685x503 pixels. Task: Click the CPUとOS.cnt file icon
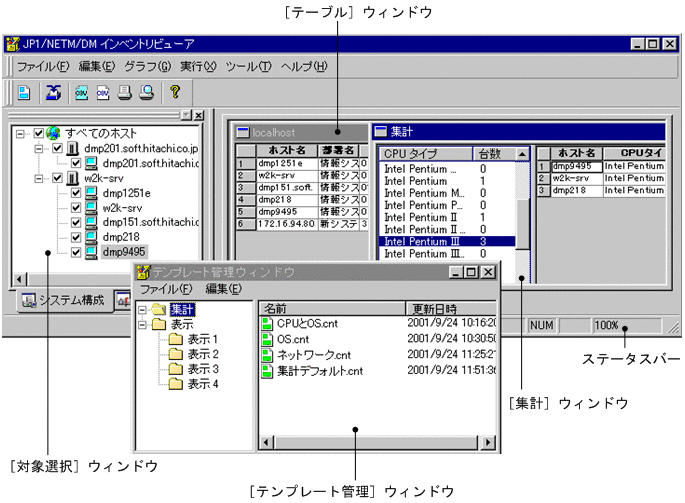click(267, 323)
